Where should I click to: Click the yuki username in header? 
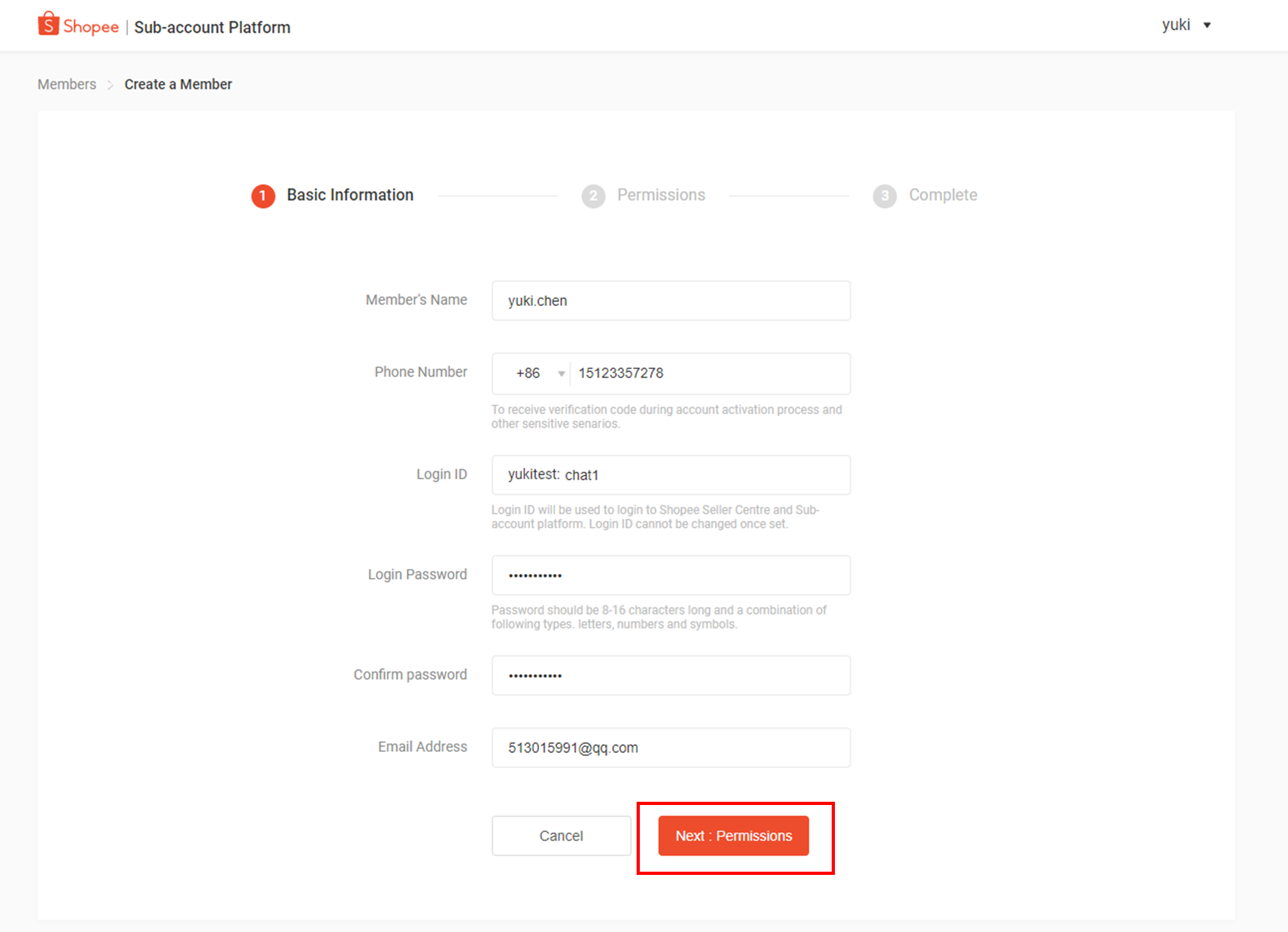1176,25
